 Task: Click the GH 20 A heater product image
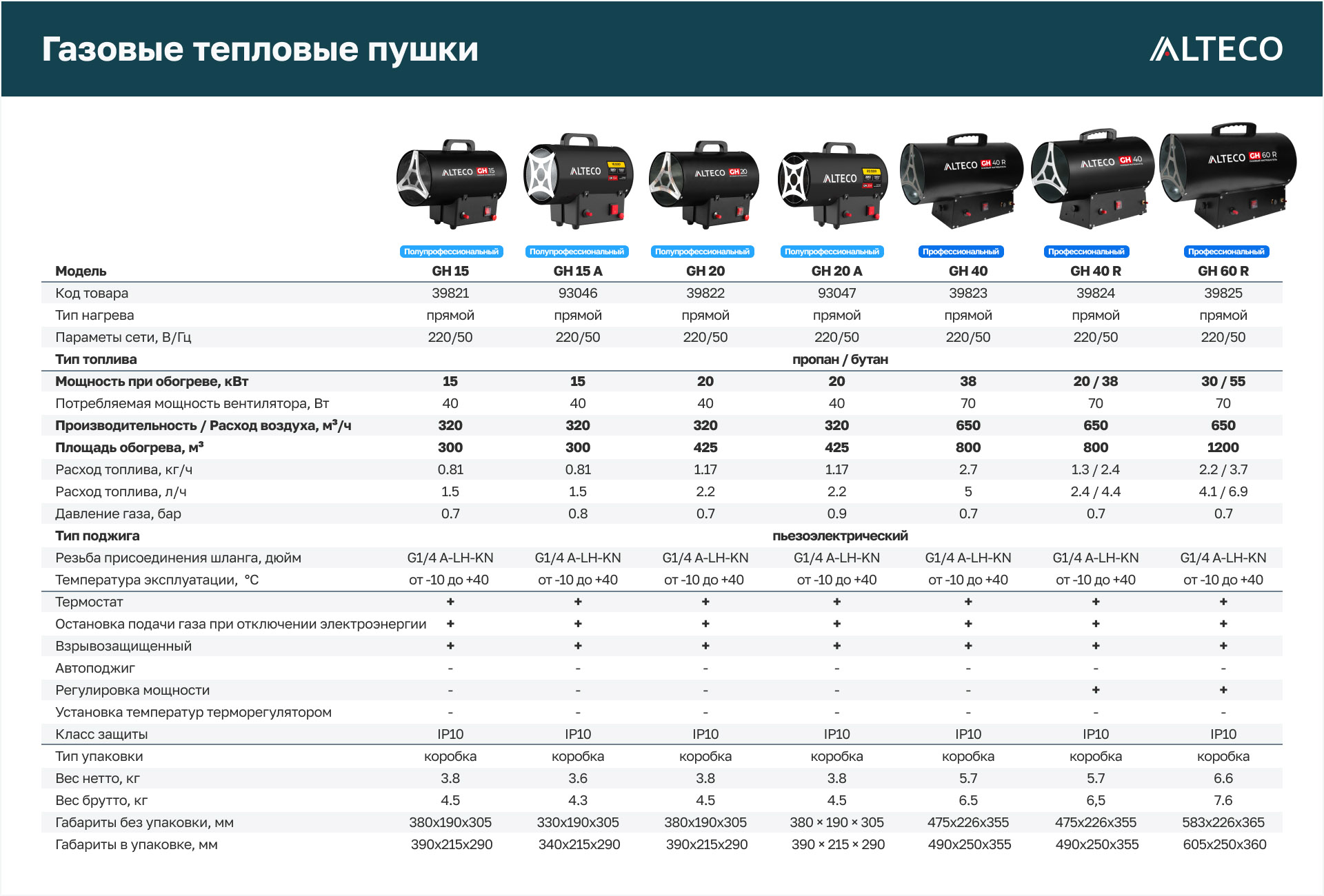(832, 185)
